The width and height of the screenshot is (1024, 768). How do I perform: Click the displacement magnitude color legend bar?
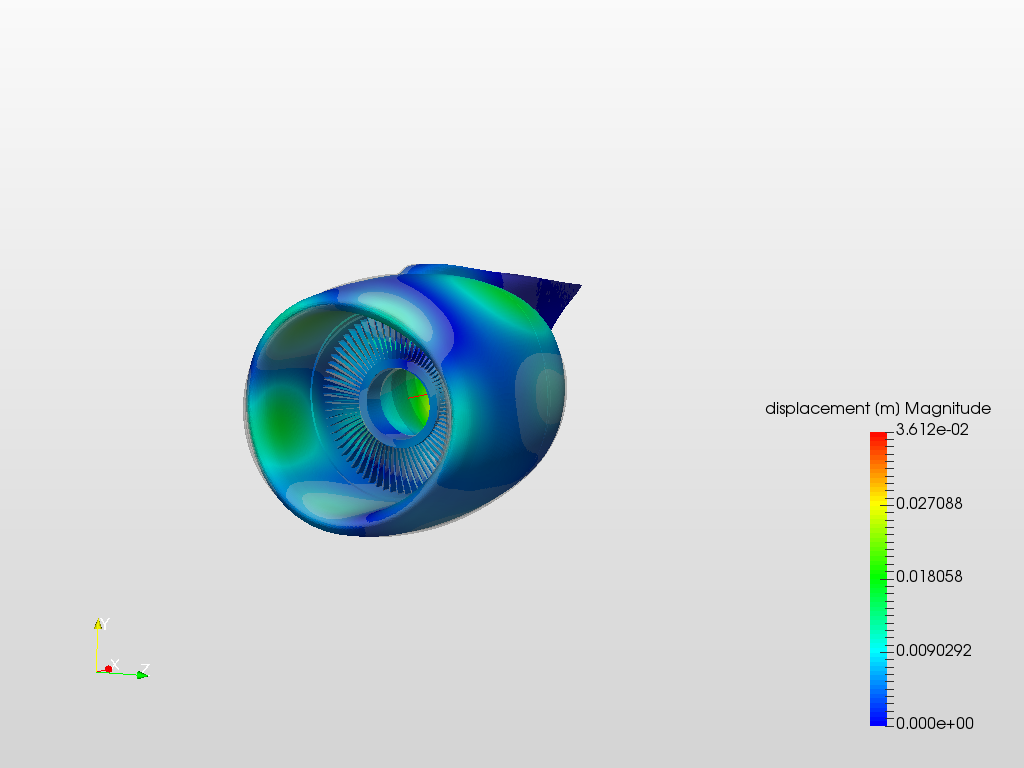coord(878,579)
